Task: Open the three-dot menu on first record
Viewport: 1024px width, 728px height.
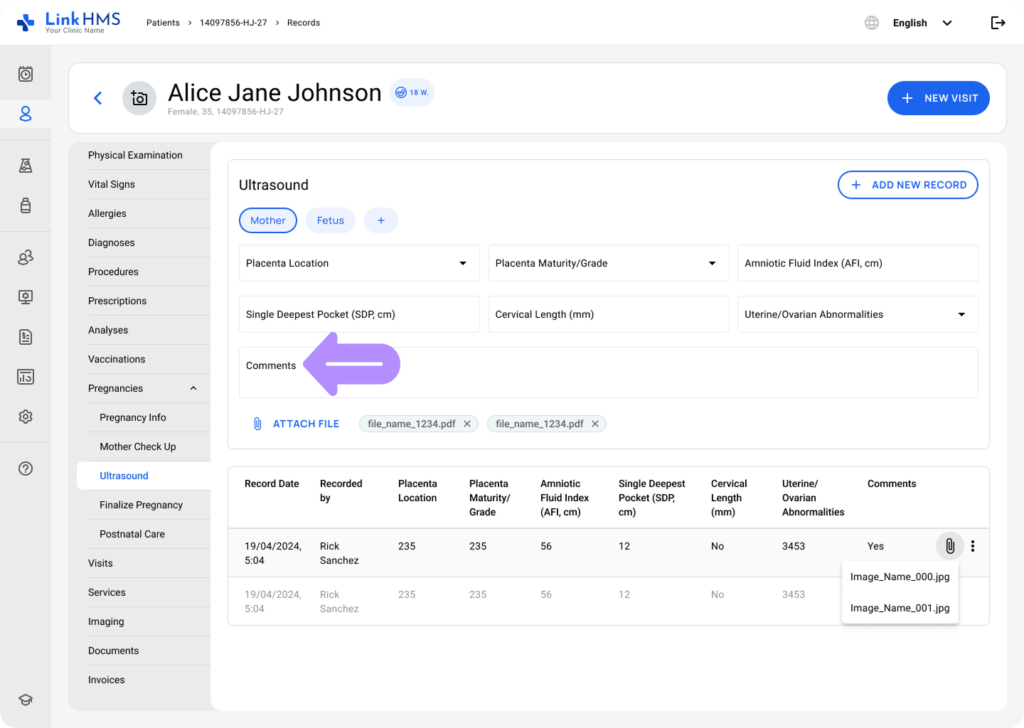Action: pos(973,546)
